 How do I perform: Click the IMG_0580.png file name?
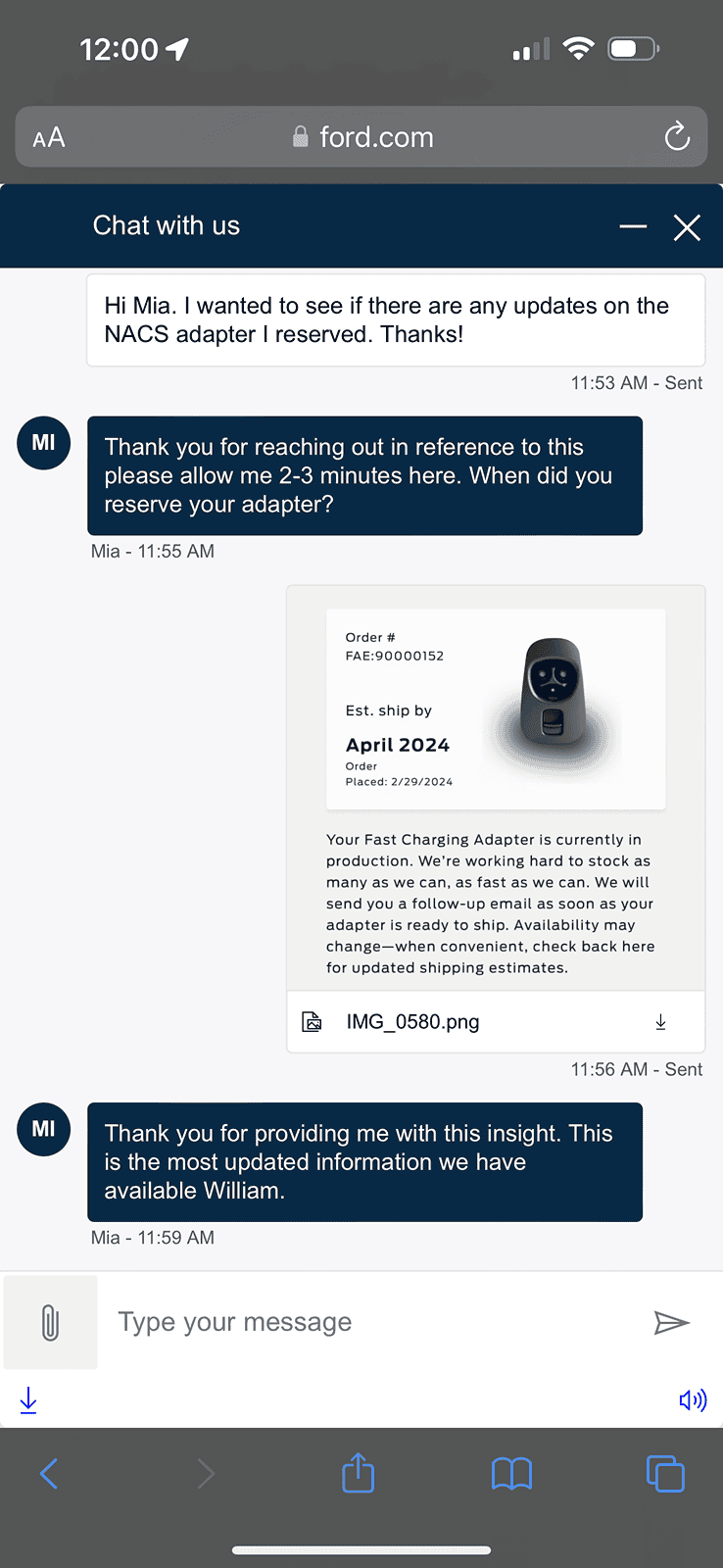[x=412, y=1022]
